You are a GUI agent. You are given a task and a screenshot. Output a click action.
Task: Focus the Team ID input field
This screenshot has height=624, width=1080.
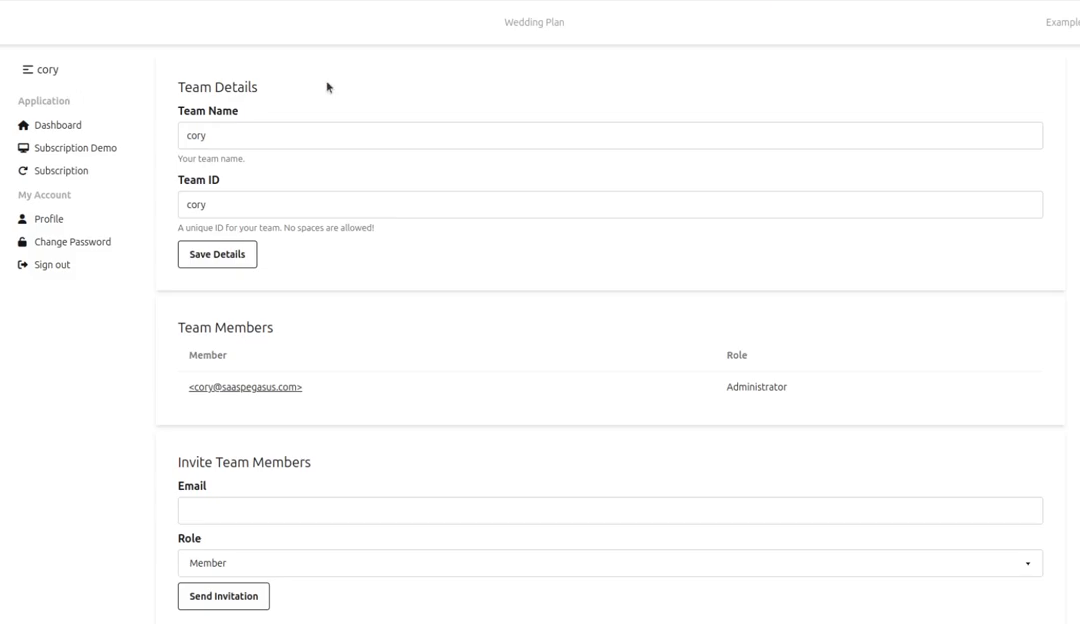610,205
